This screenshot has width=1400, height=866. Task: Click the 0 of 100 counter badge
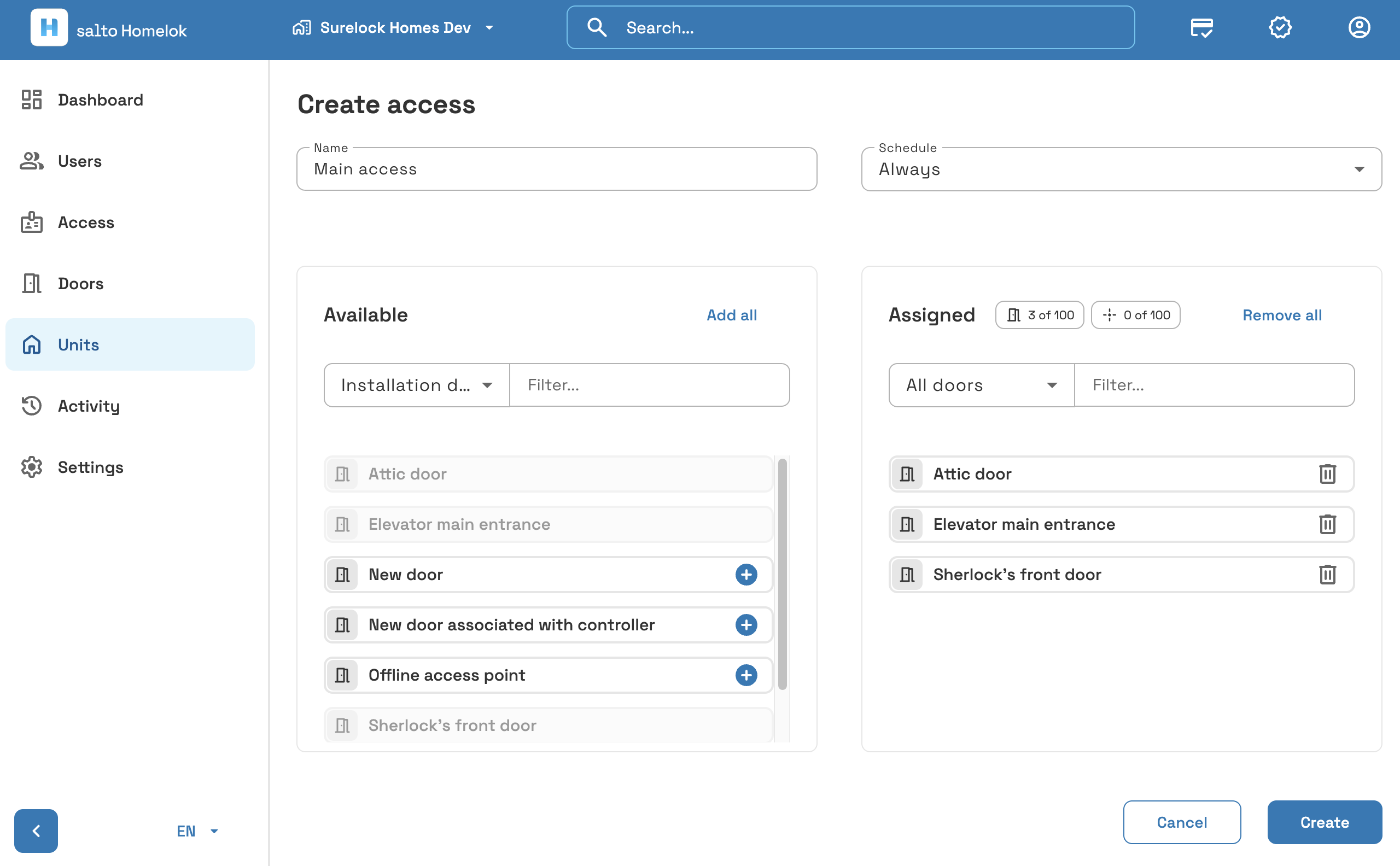coord(1135,315)
